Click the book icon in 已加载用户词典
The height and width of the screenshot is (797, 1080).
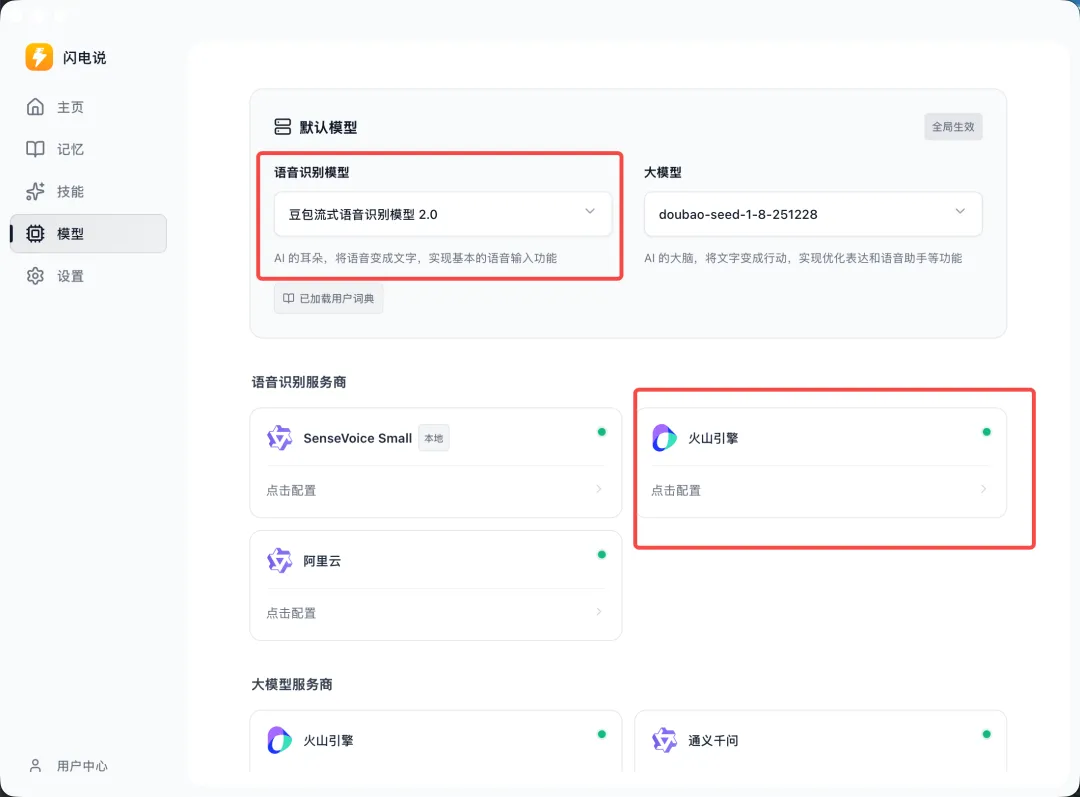pyautogui.click(x=289, y=298)
